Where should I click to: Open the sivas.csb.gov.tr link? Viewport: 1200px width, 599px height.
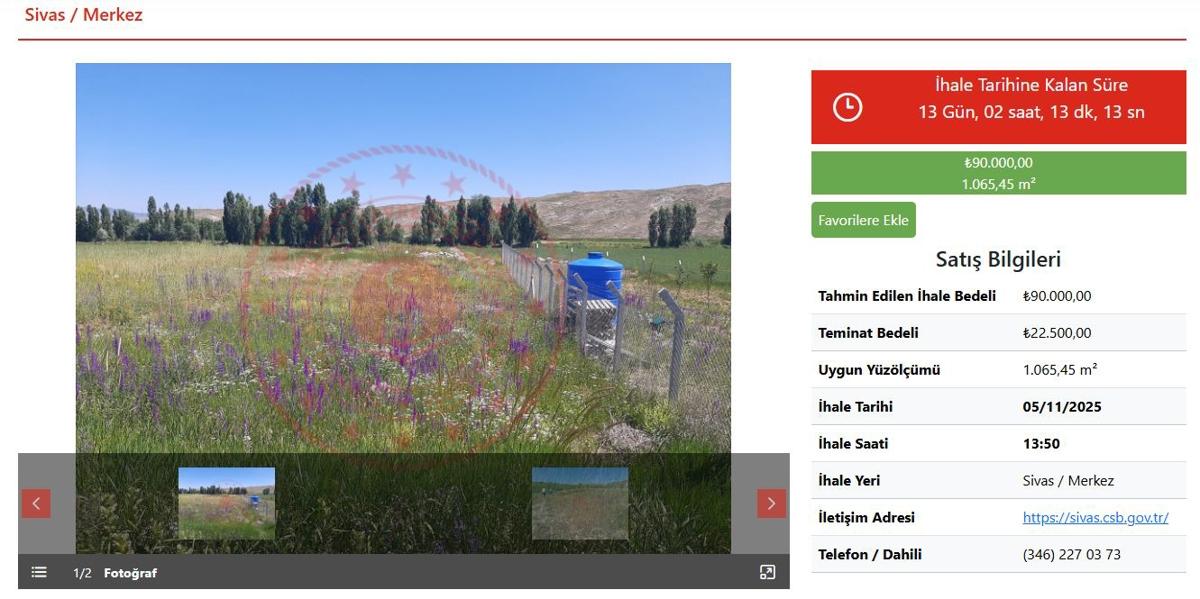1095,517
